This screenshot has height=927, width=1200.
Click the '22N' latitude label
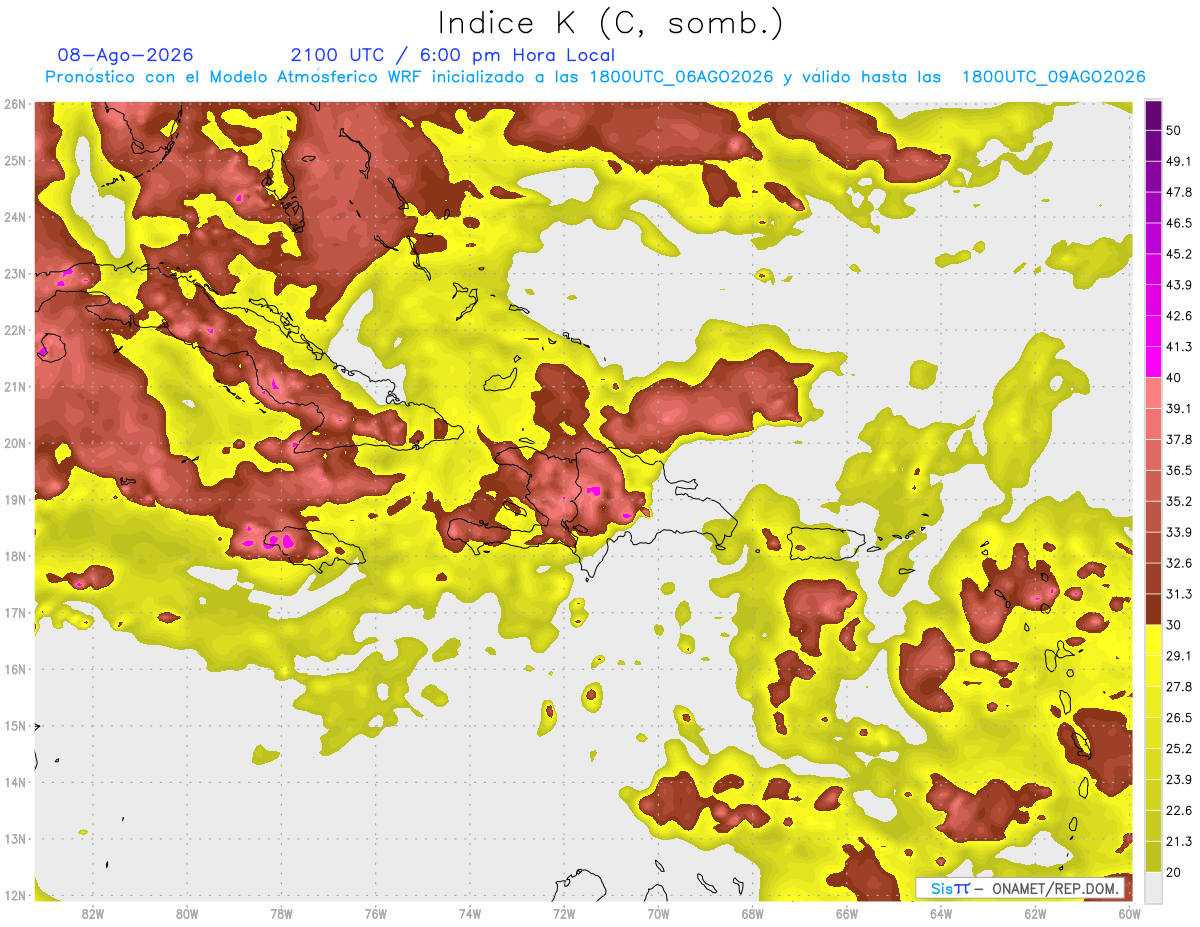15,330
